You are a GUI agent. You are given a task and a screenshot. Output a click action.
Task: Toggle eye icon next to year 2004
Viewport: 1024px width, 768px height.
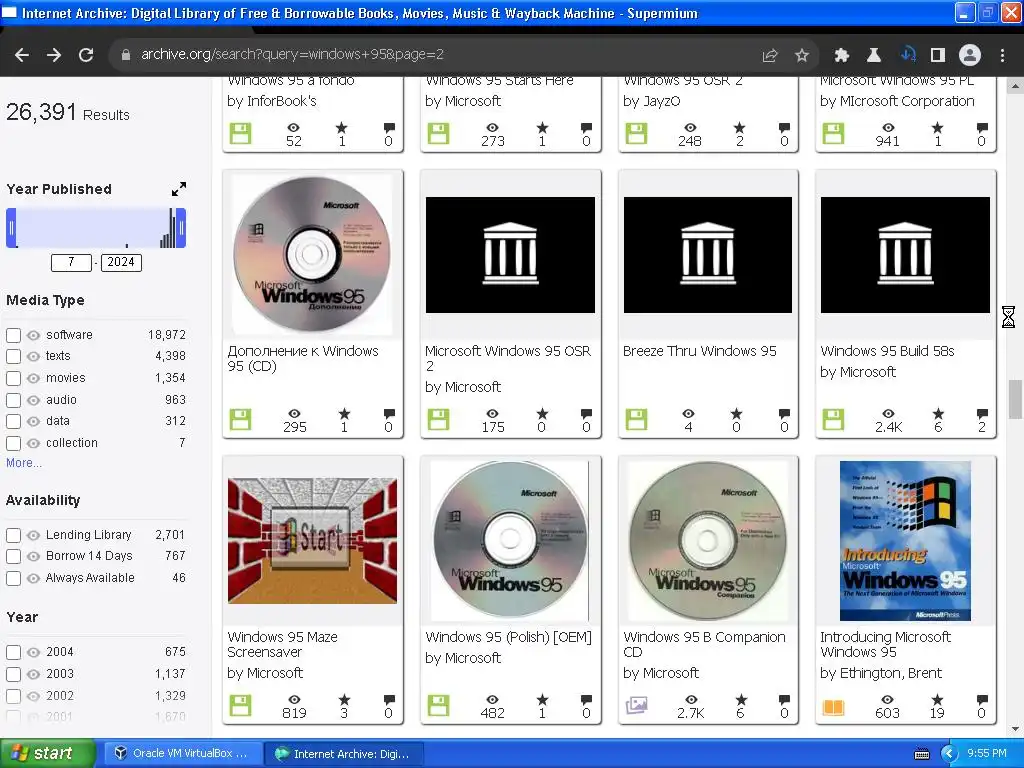click(x=33, y=652)
